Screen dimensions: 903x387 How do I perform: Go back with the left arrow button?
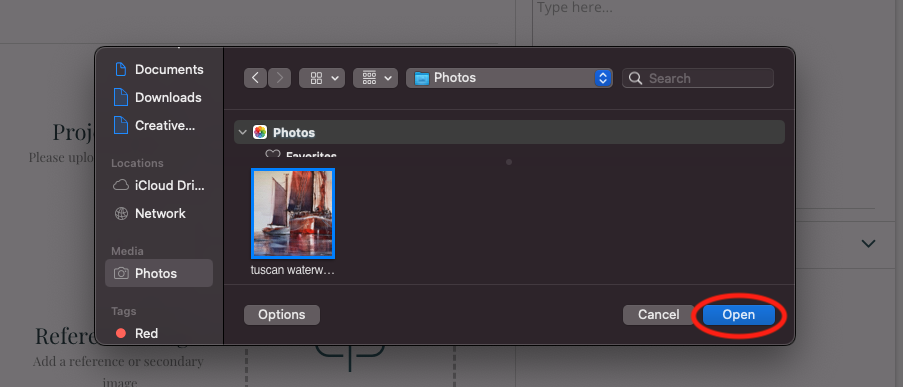pos(255,78)
